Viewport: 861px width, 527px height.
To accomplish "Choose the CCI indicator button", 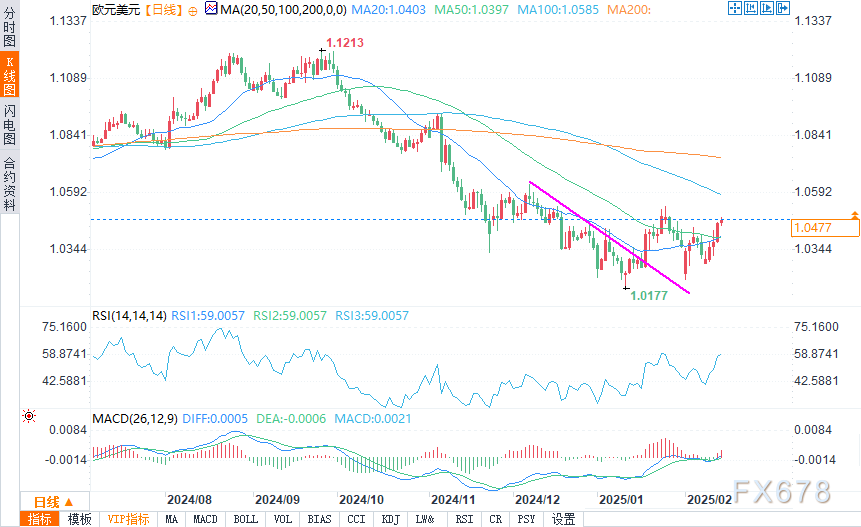I will point(356,519).
